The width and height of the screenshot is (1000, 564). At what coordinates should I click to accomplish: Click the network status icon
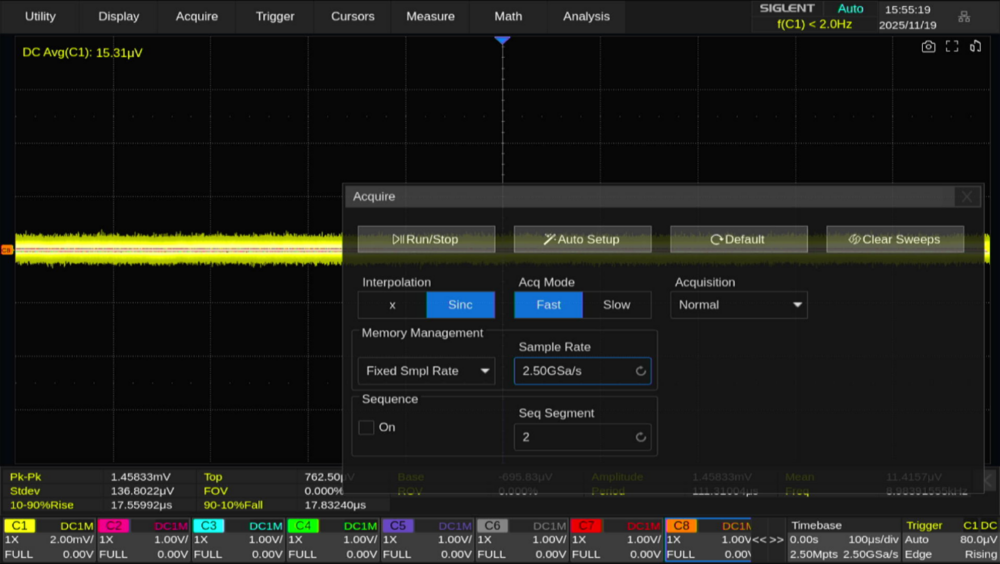(963, 16)
